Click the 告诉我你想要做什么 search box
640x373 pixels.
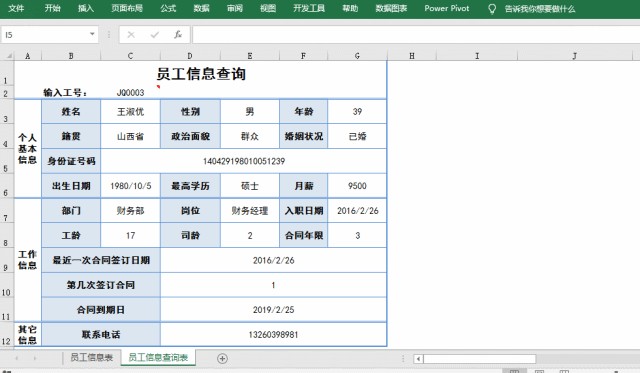pos(540,9)
